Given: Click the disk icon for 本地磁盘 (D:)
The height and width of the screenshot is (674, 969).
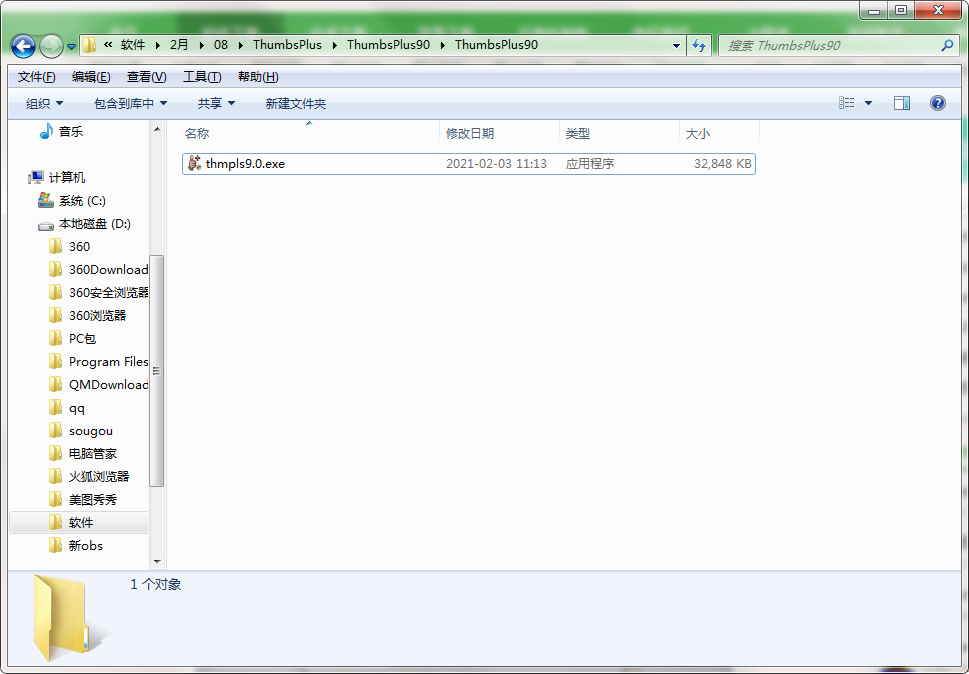Looking at the screenshot, I should click(x=46, y=225).
